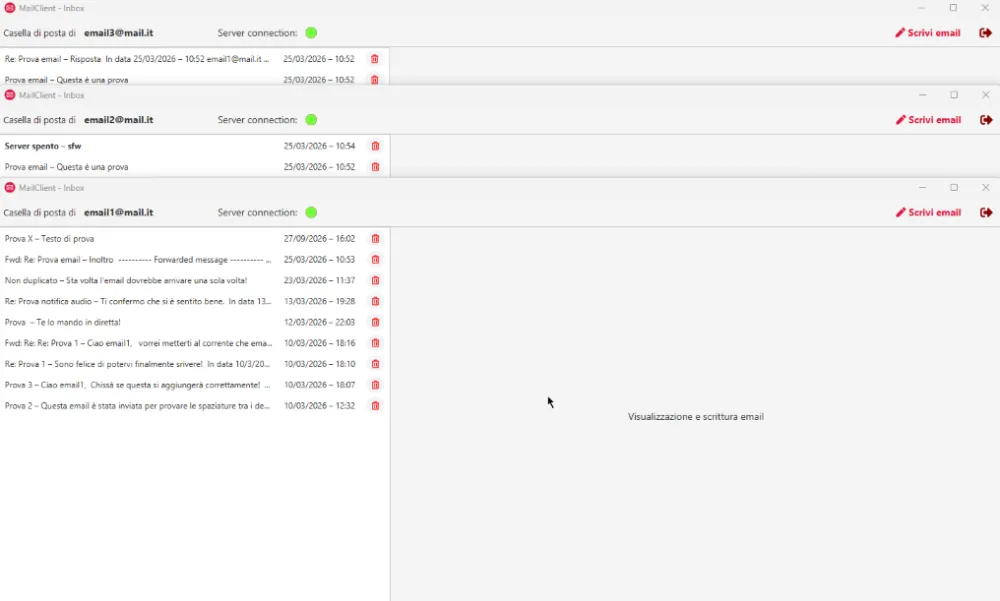Select the 'Prova 3 – Ciao email1' message
1000x601 pixels.
pos(195,385)
